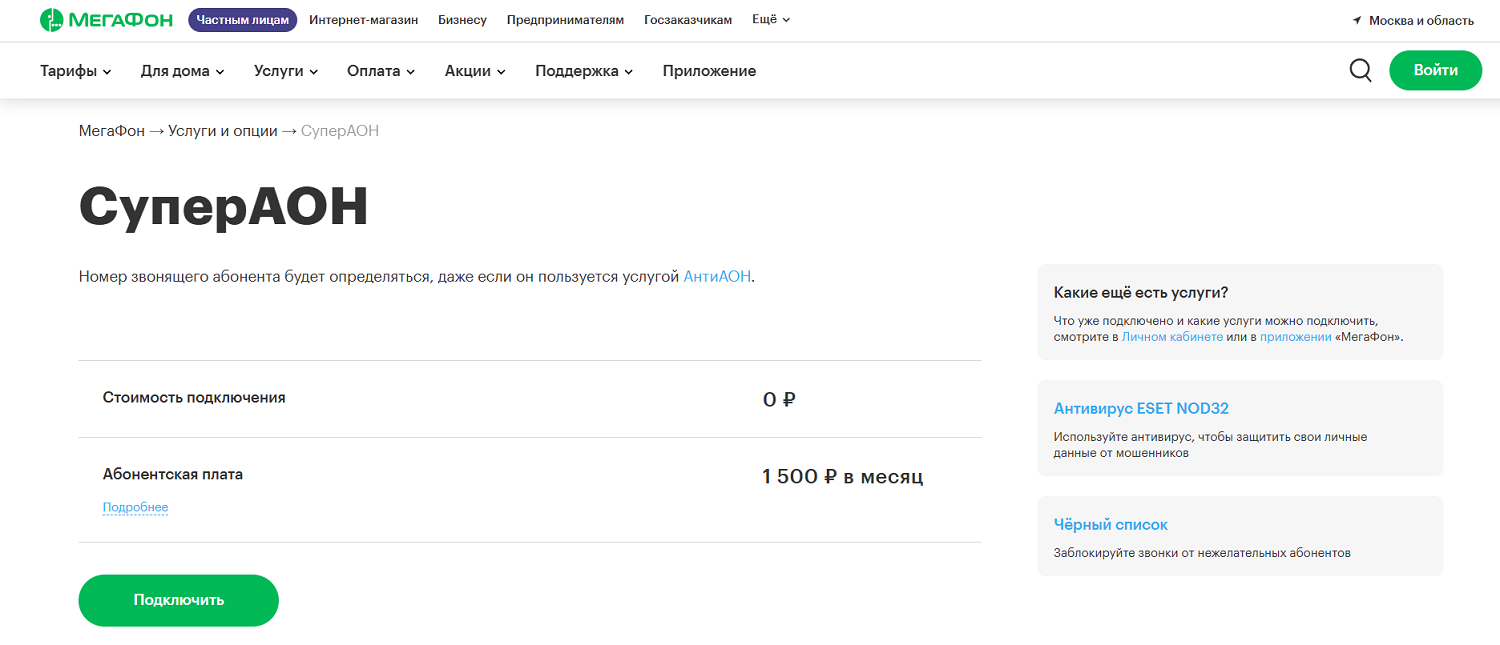Follow the АнтиАОН link

(717, 276)
